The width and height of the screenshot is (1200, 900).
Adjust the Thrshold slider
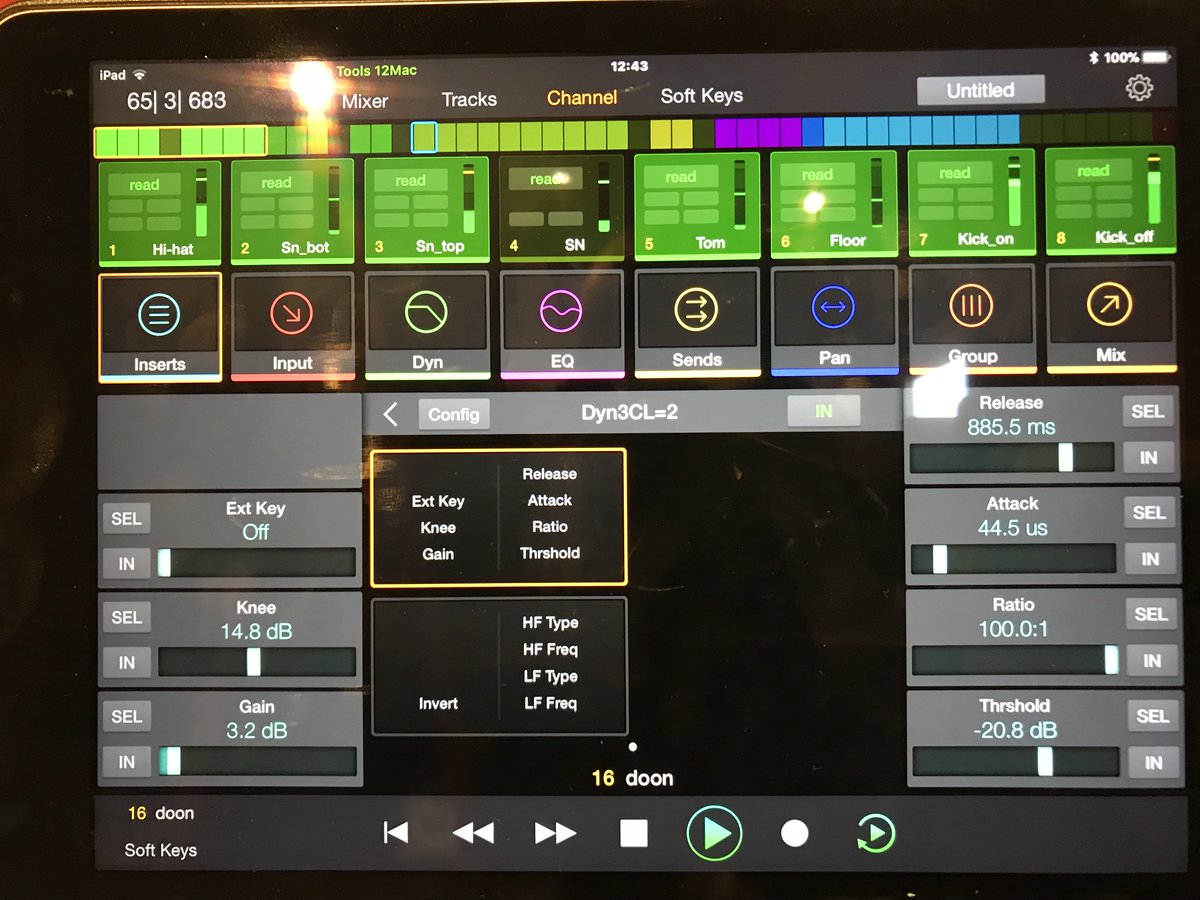(1016, 762)
